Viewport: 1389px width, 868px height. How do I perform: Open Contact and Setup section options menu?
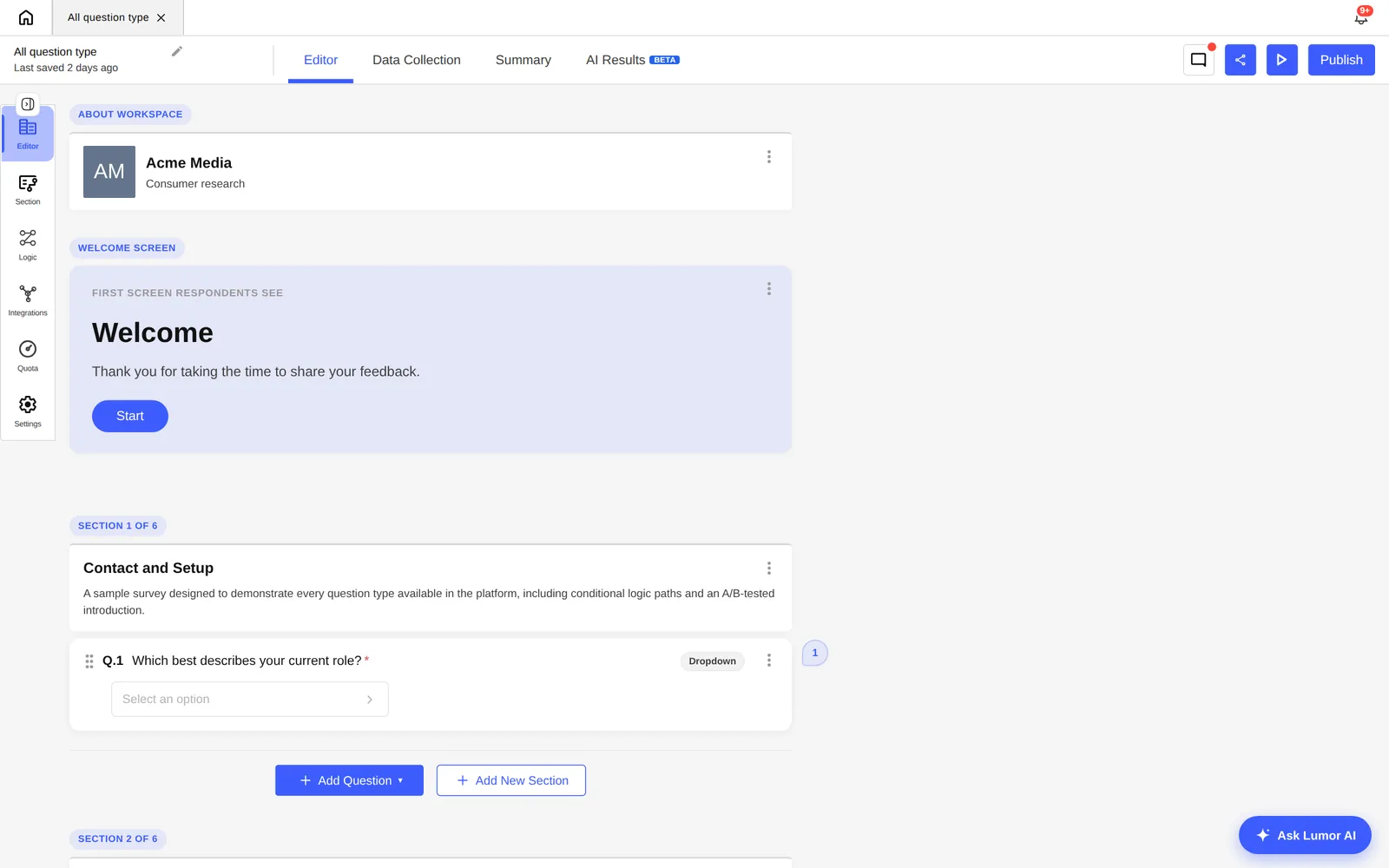pyautogui.click(x=769, y=569)
